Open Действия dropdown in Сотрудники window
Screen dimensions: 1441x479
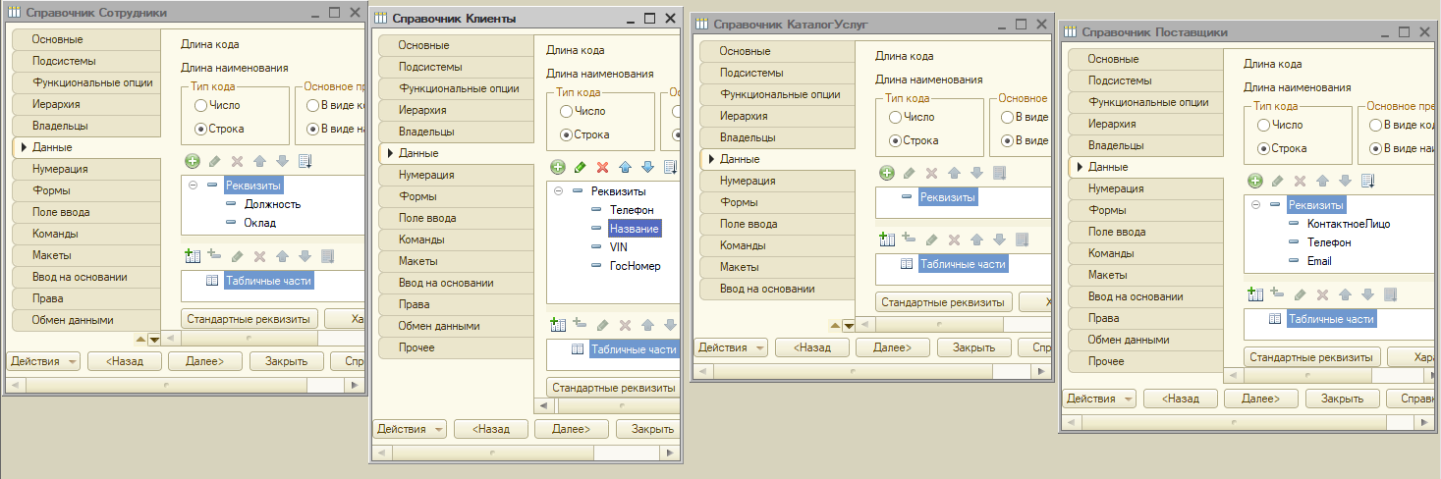coord(42,361)
